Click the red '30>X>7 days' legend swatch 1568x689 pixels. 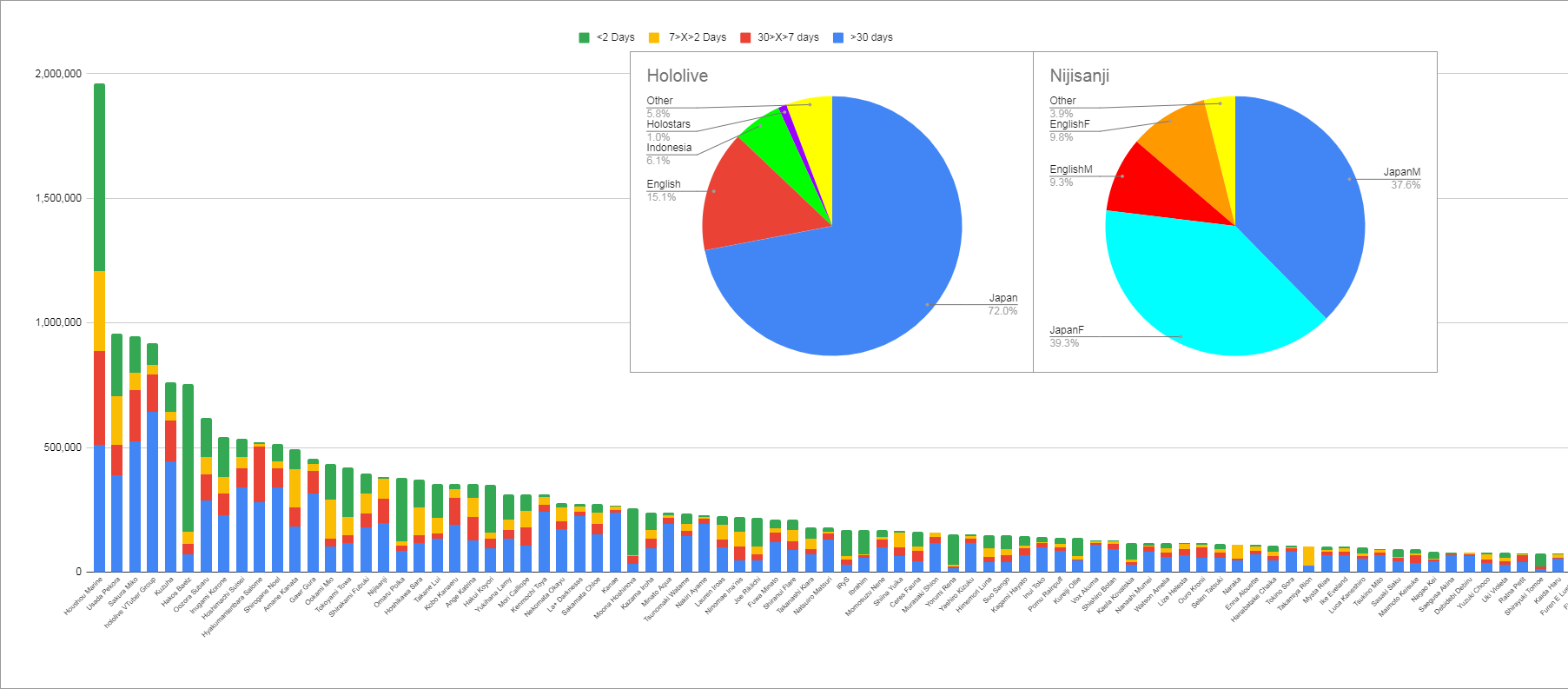[x=745, y=37]
